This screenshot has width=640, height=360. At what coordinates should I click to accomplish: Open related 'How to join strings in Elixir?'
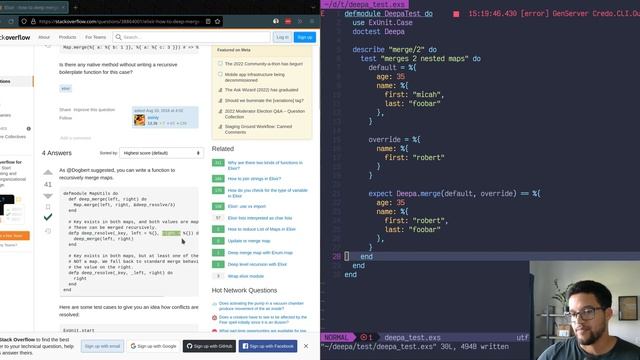coord(254,179)
